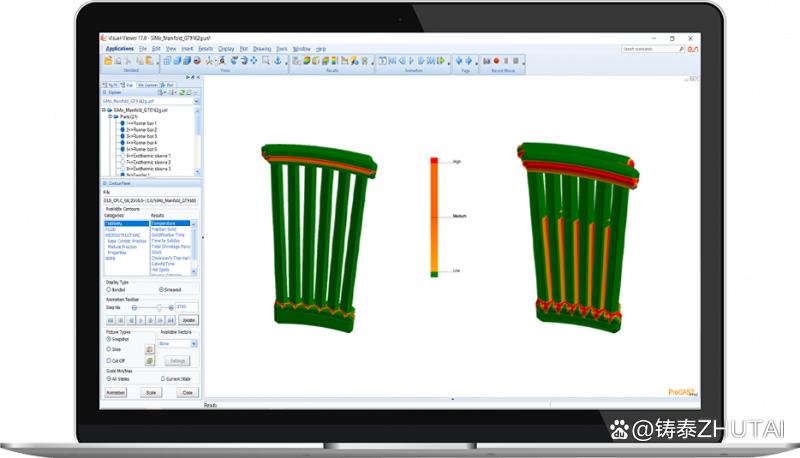The width and height of the screenshot is (800, 458).
Task: Open the Results menu
Action: [206, 49]
